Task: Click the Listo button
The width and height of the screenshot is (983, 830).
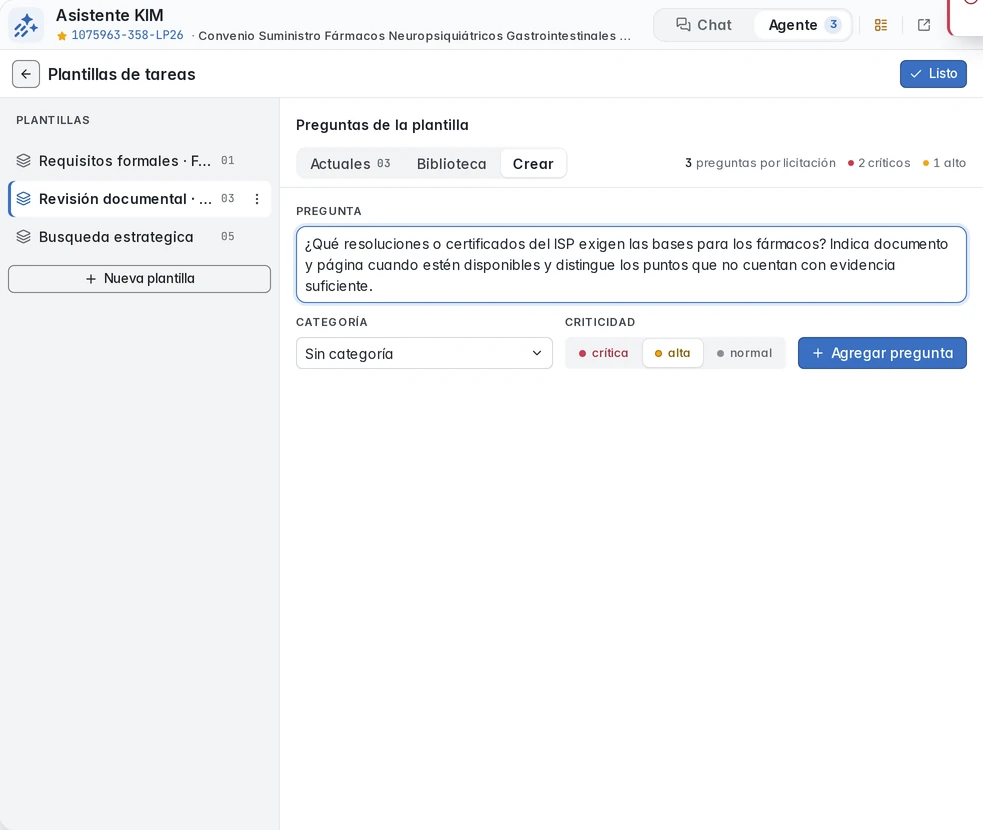Action: tap(933, 74)
